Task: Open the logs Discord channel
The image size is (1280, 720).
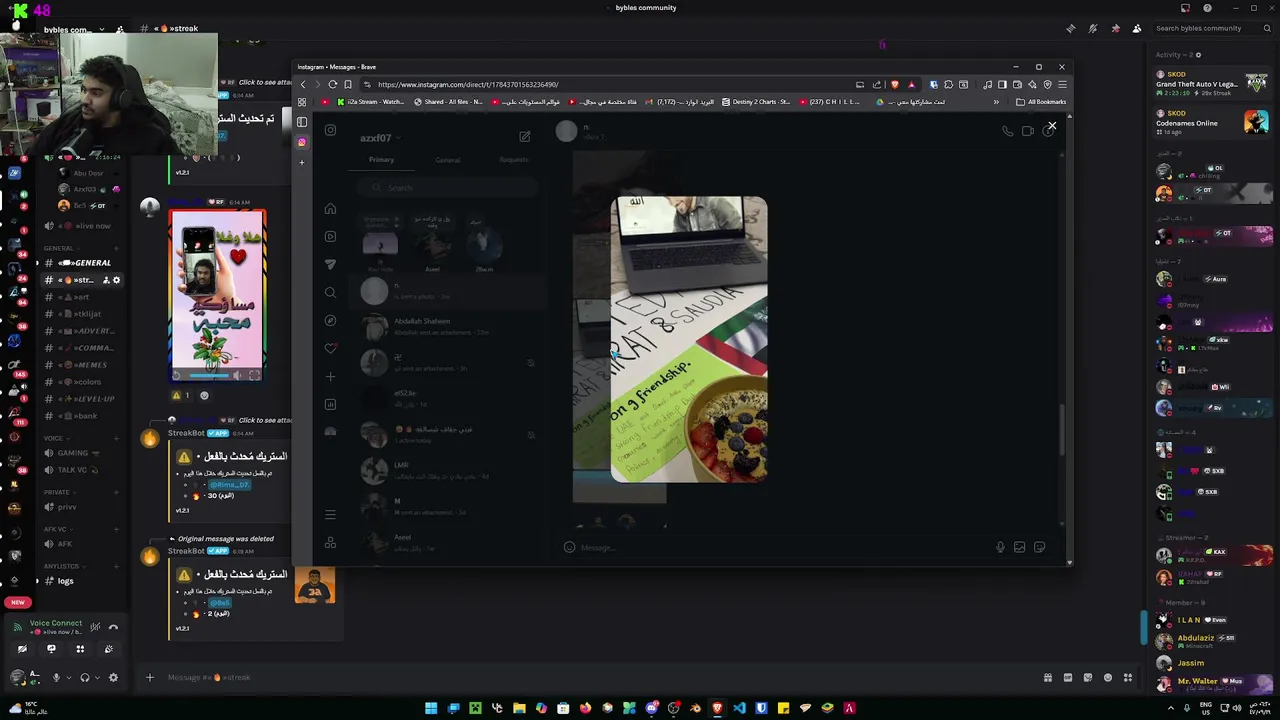Action: [x=80, y=581]
